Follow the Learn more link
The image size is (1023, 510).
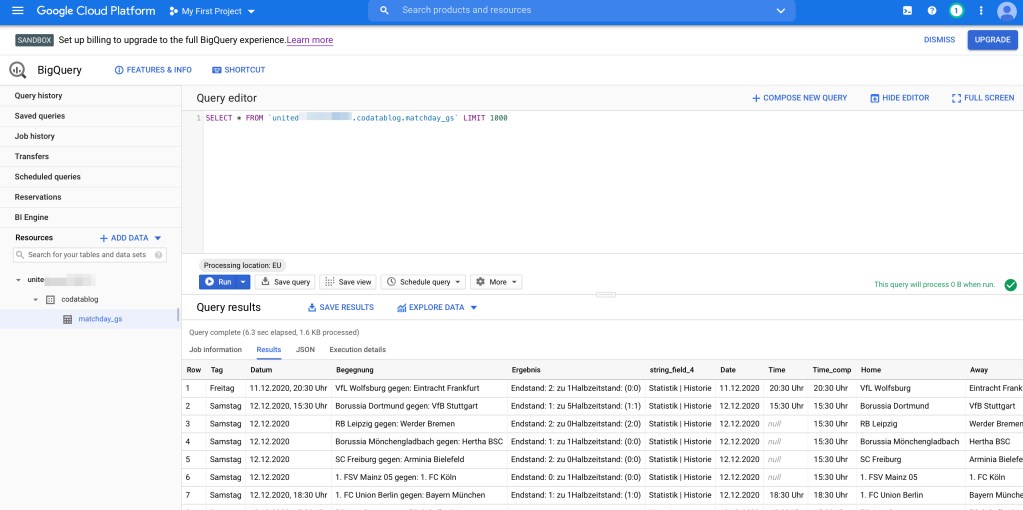(x=310, y=40)
